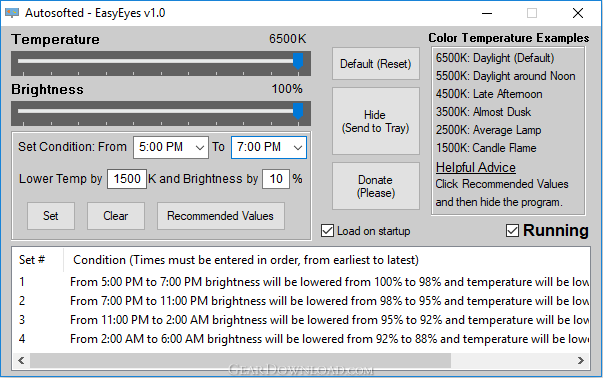Click the Lower Temp by field showing 1500
Viewport: 603px width, 378px height.
(127, 179)
